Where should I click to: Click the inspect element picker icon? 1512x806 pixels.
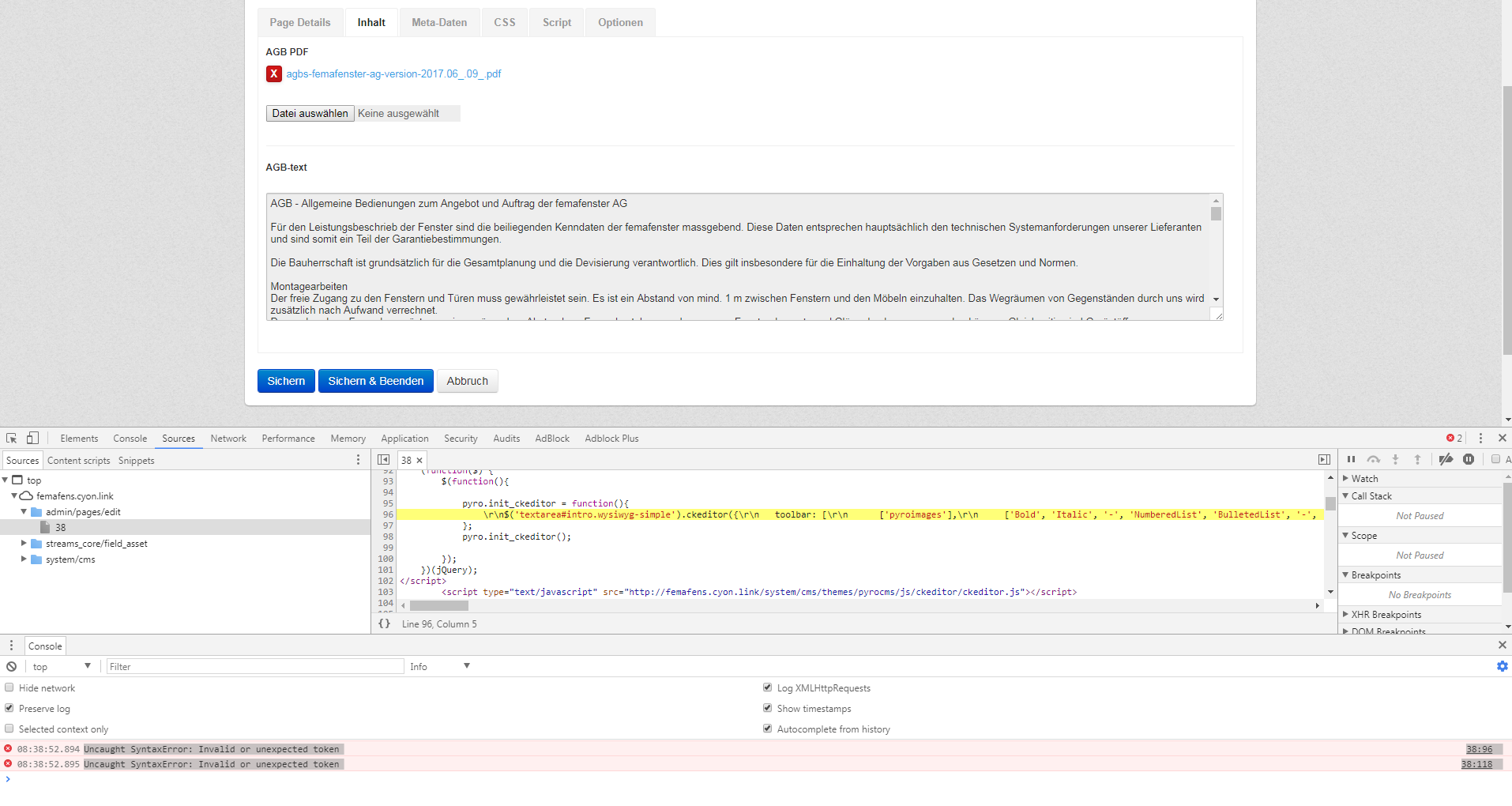coord(11,438)
